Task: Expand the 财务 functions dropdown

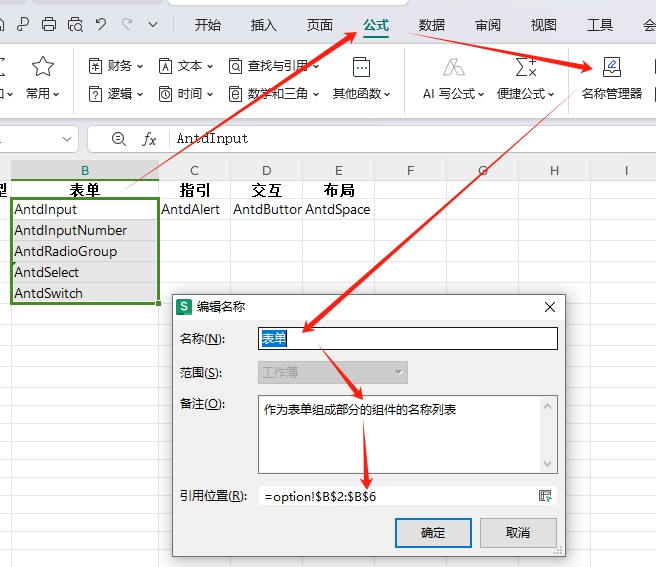Action: click(x=116, y=66)
